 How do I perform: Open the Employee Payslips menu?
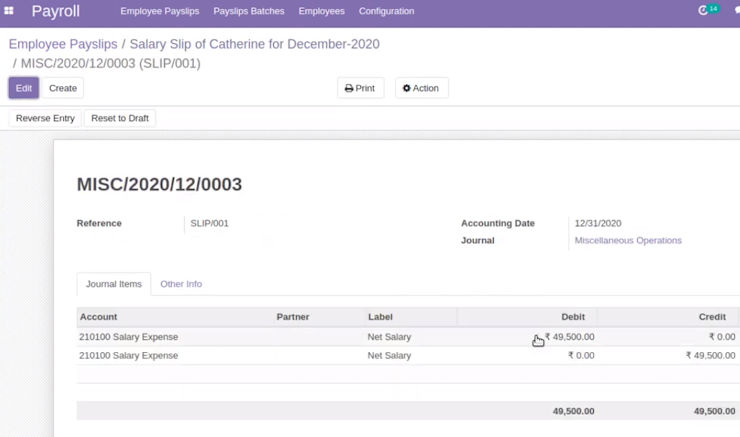[x=160, y=11]
